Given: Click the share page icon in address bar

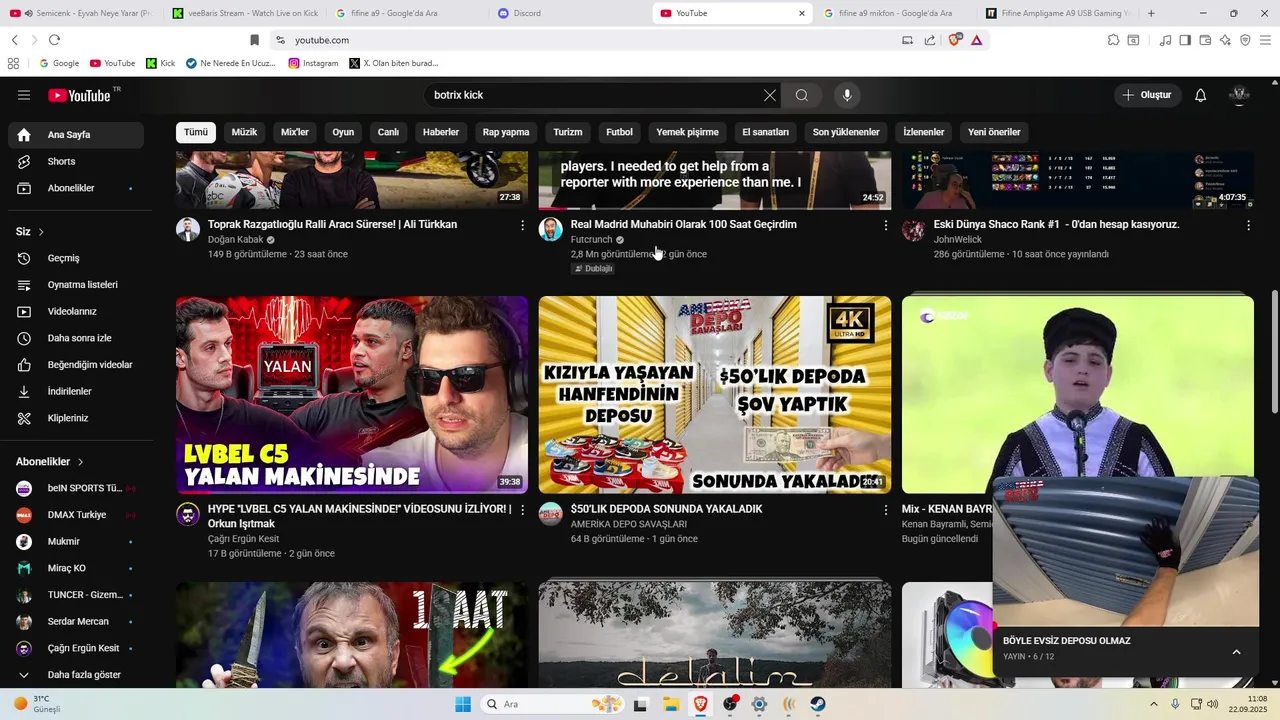Looking at the screenshot, I should pyautogui.click(x=930, y=40).
